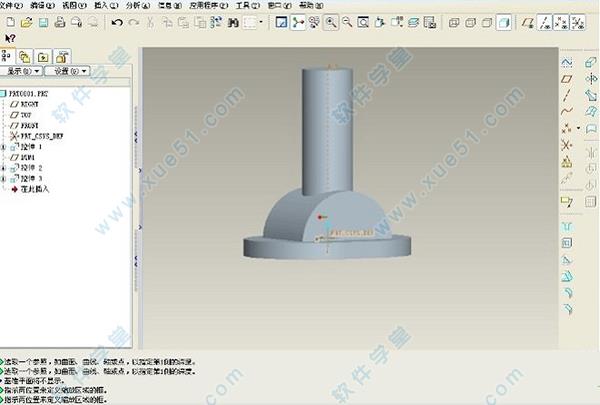Select the Datum Curve tool

567,111
